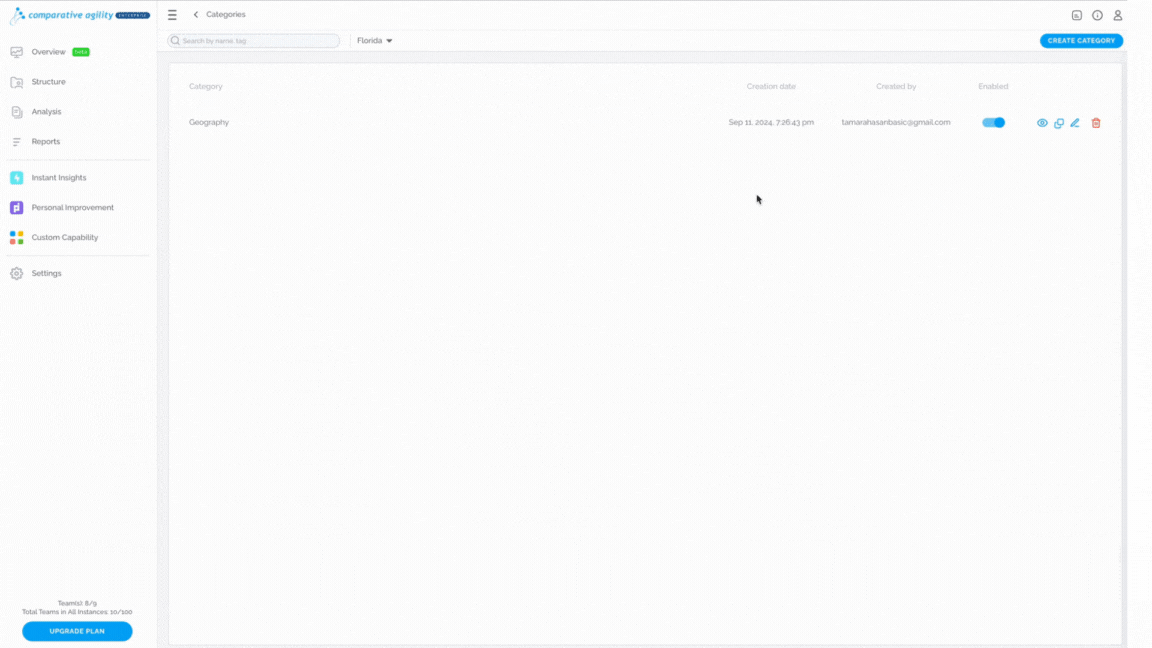1152x648 pixels.
Task: Duplicate the Geography category with copy icon
Action: (x=1059, y=123)
